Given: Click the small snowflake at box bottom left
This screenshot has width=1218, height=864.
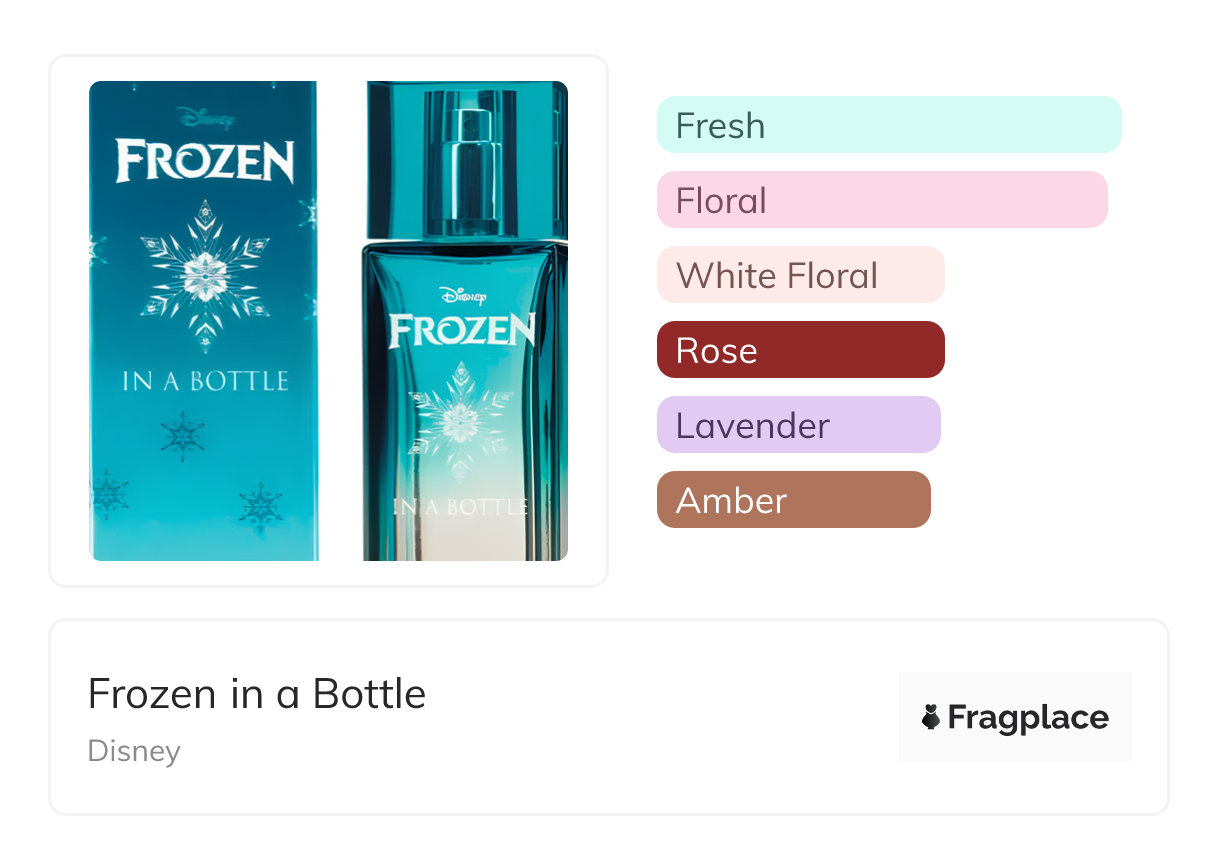Looking at the screenshot, I should pyautogui.click(x=108, y=494).
